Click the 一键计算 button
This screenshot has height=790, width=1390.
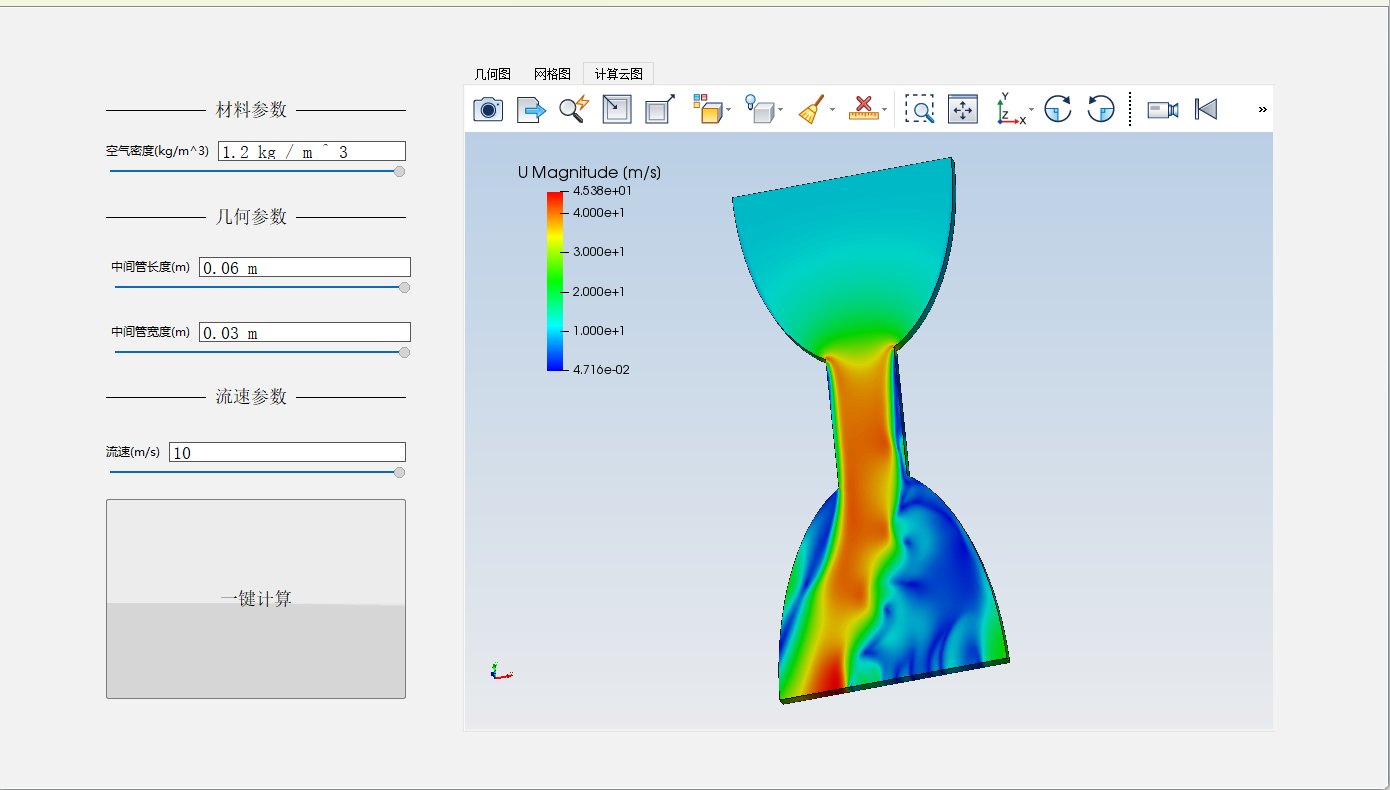256,599
